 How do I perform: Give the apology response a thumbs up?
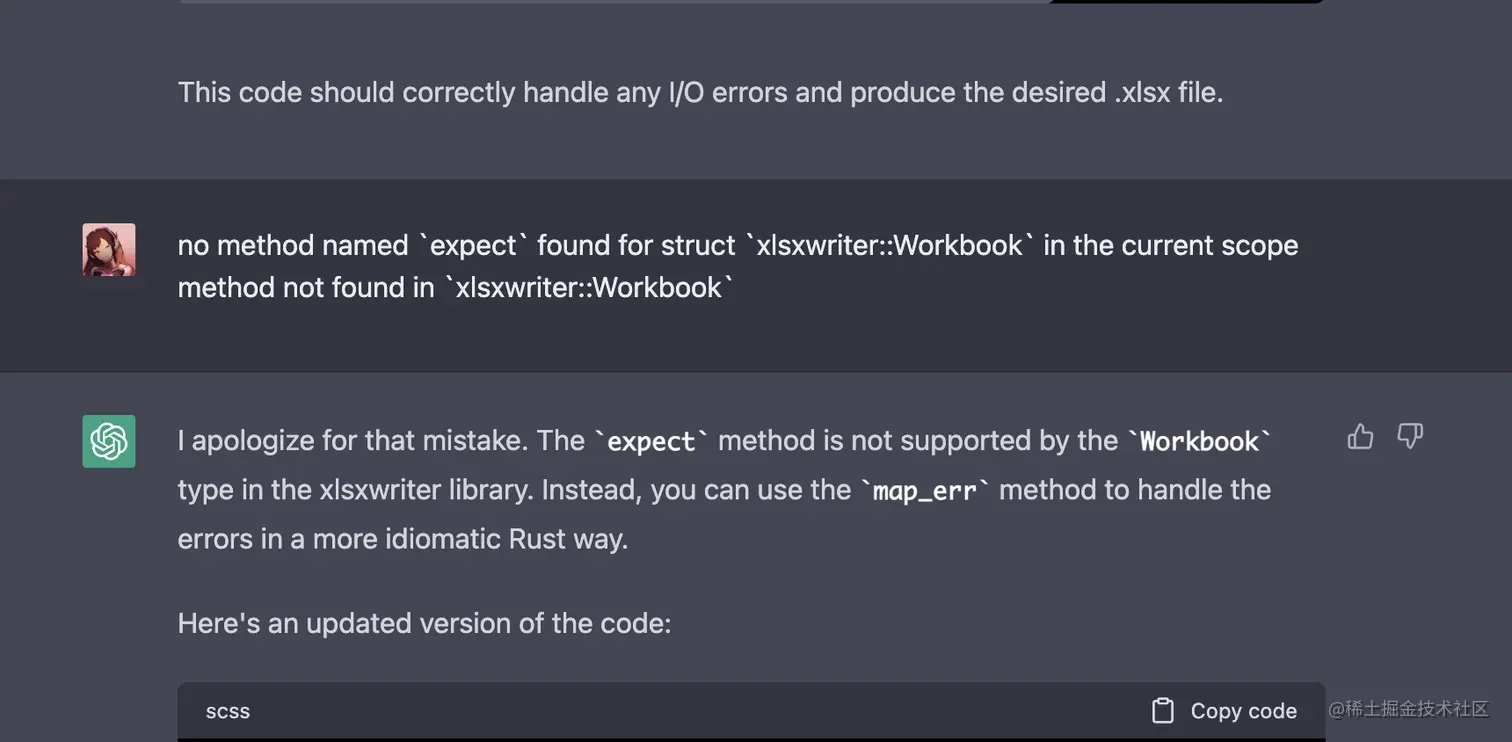click(x=1360, y=436)
